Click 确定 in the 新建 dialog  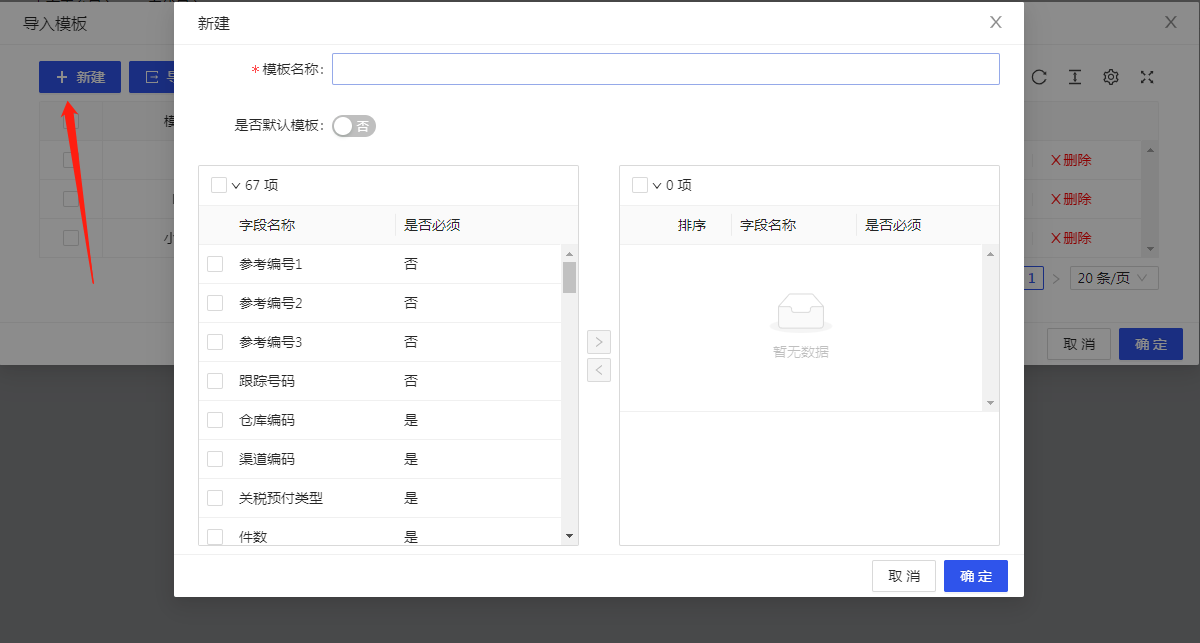(976, 576)
